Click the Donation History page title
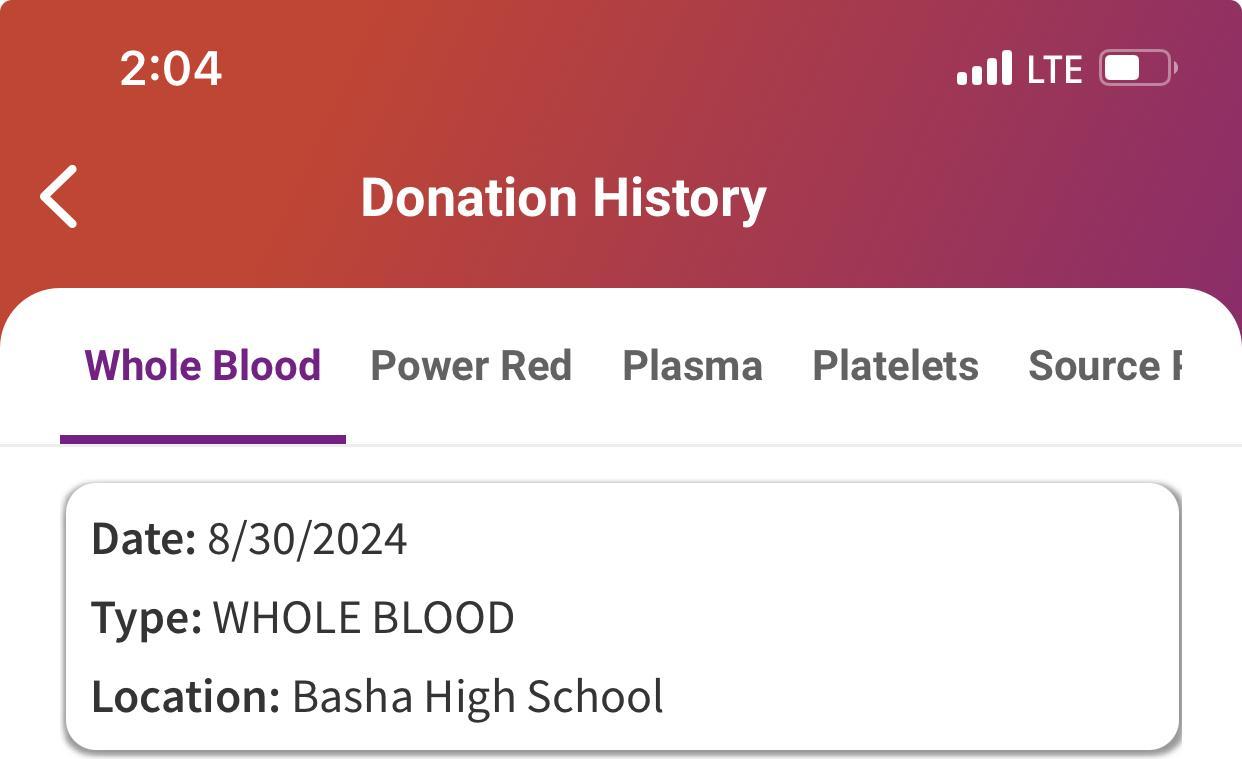This screenshot has width=1242, height=759. click(x=563, y=197)
